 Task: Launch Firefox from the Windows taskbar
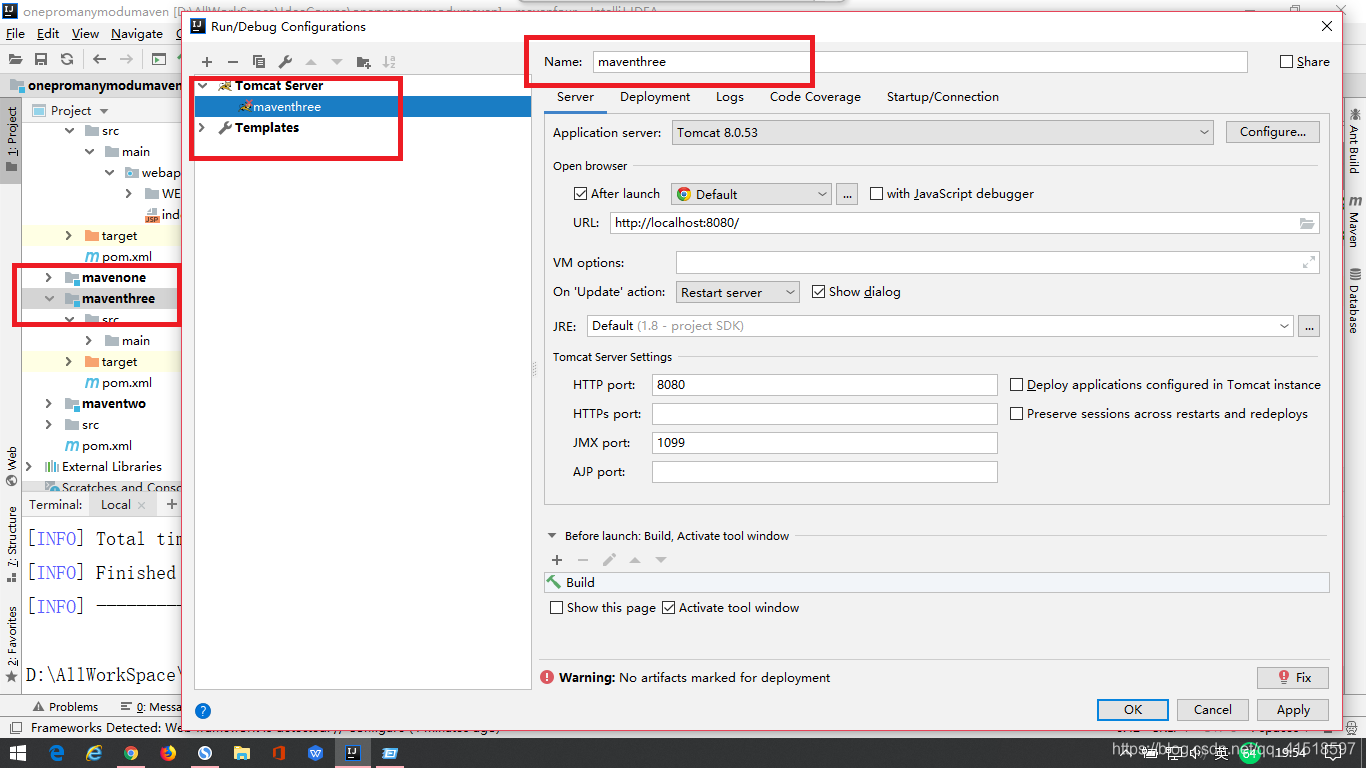[168, 753]
